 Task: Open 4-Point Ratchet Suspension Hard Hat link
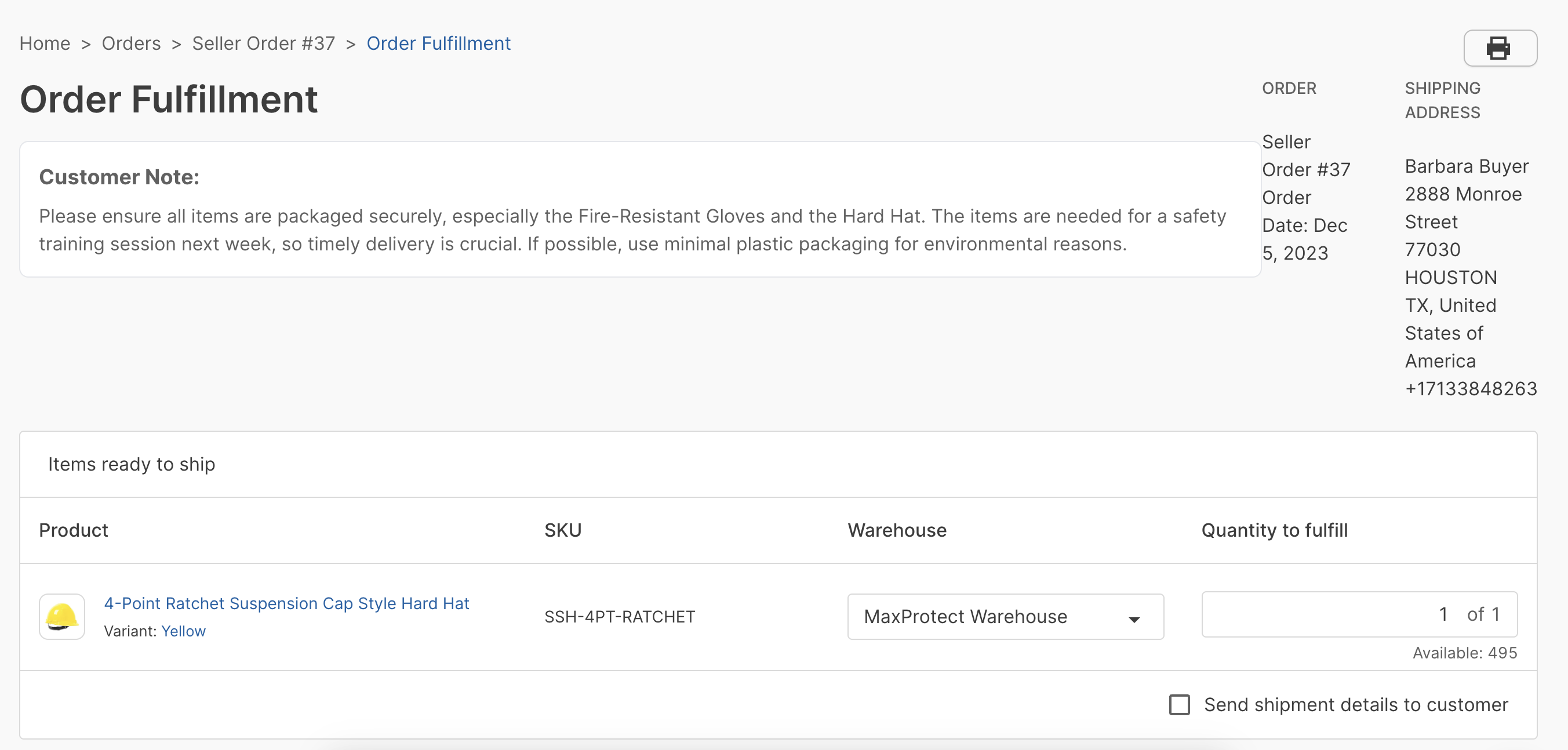click(x=287, y=603)
